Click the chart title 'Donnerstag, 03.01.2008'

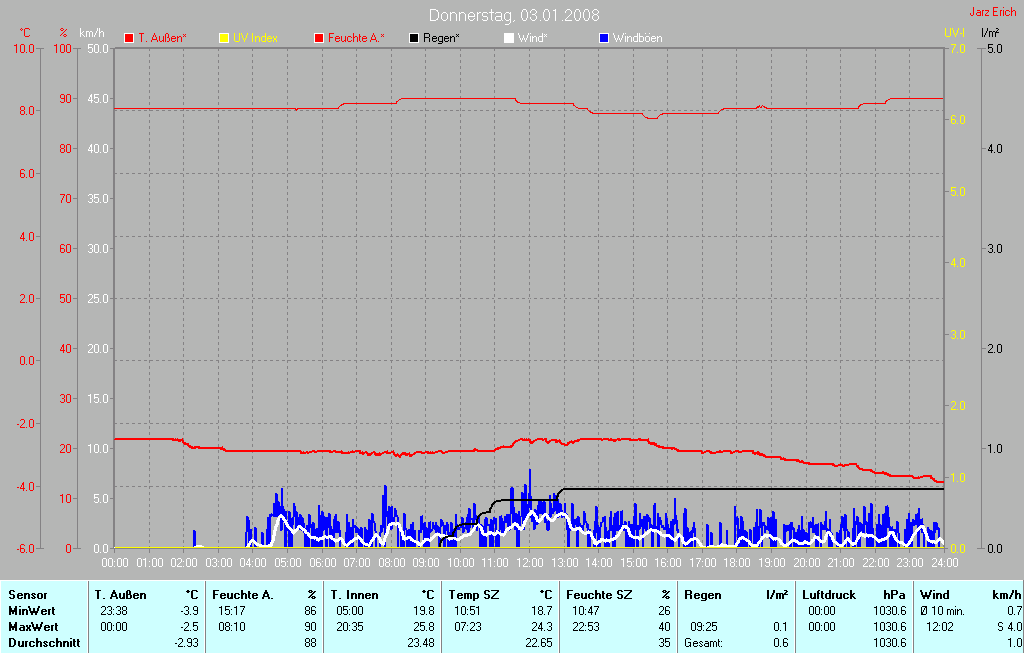(x=514, y=15)
